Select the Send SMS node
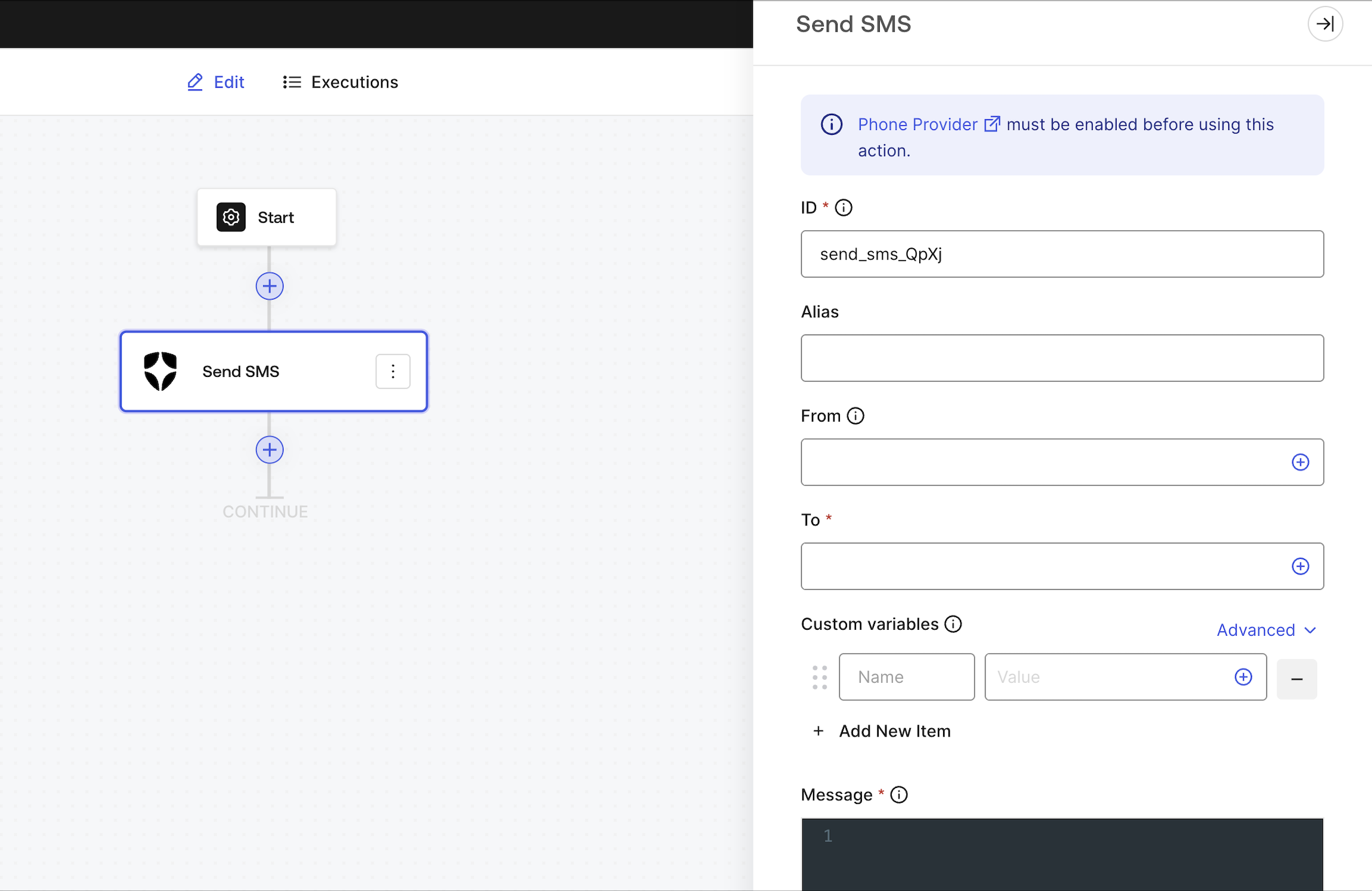Viewport: 1372px width, 891px height. click(x=274, y=371)
